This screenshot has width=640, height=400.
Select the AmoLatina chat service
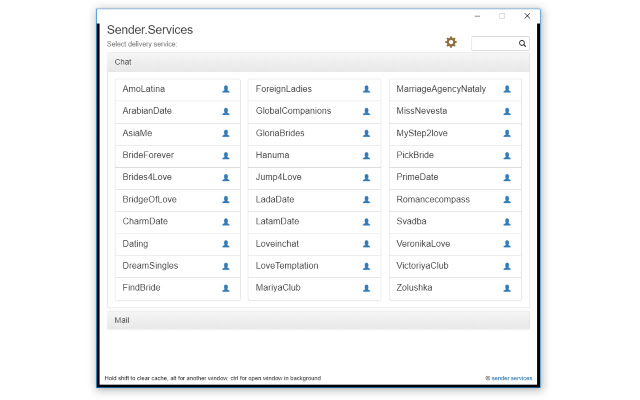point(144,89)
